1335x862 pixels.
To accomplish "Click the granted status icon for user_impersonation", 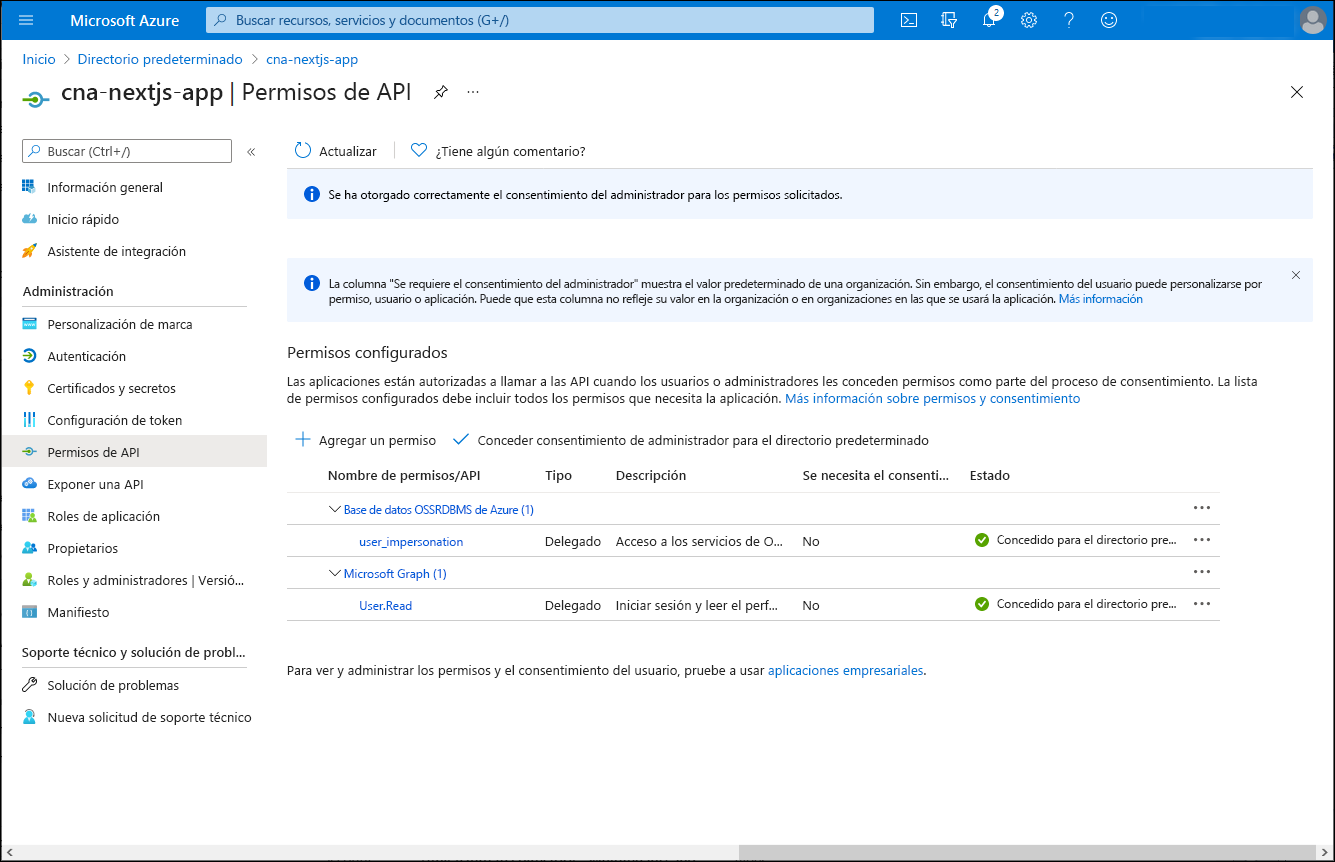I will click(982, 540).
